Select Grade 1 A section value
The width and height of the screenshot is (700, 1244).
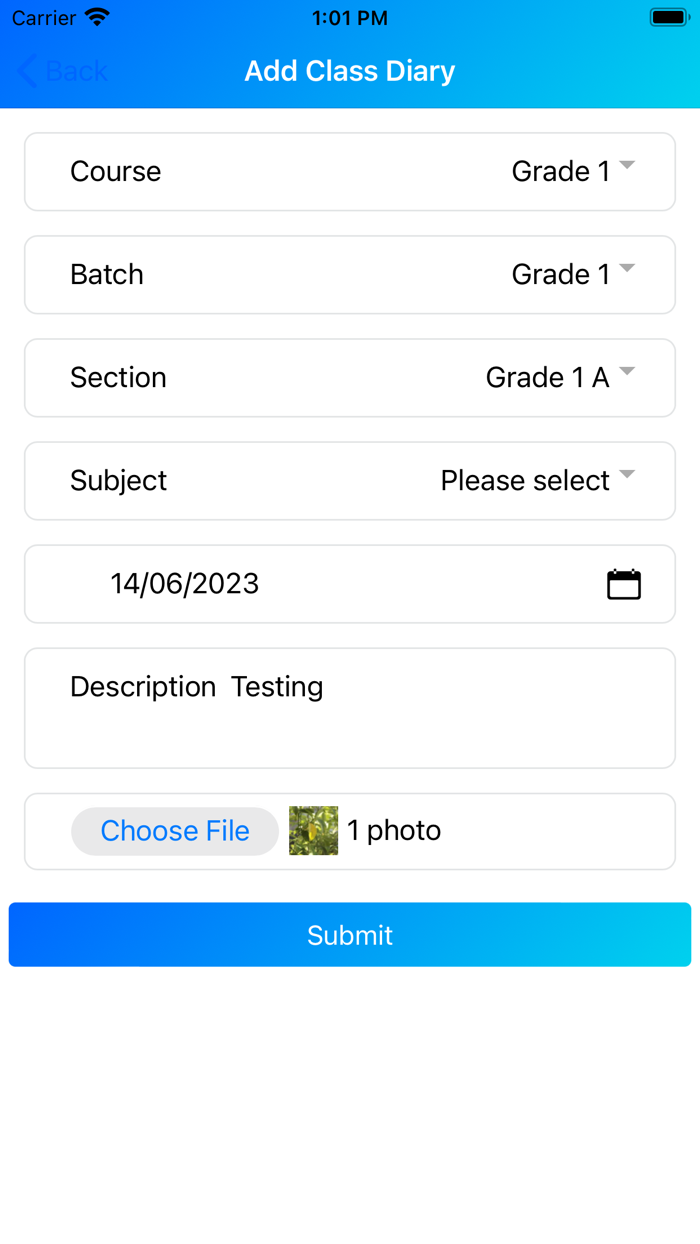547,378
